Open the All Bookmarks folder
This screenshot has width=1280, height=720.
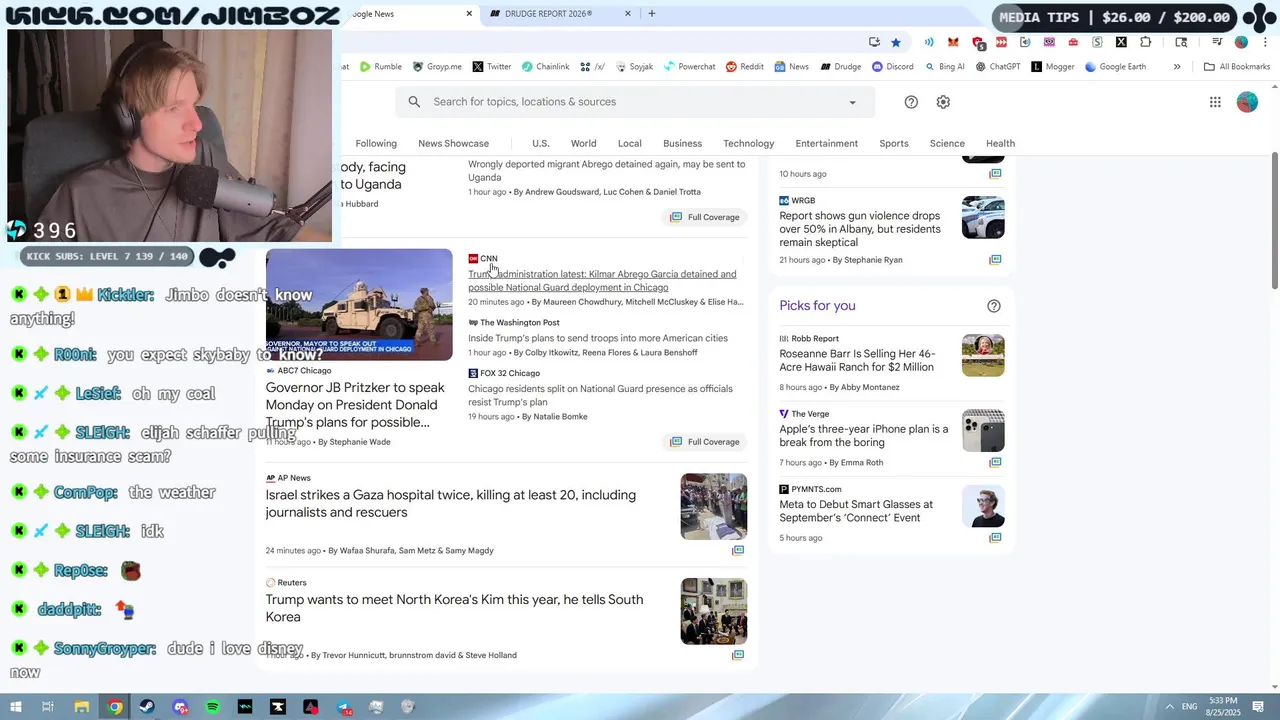click(x=1237, y=67)
